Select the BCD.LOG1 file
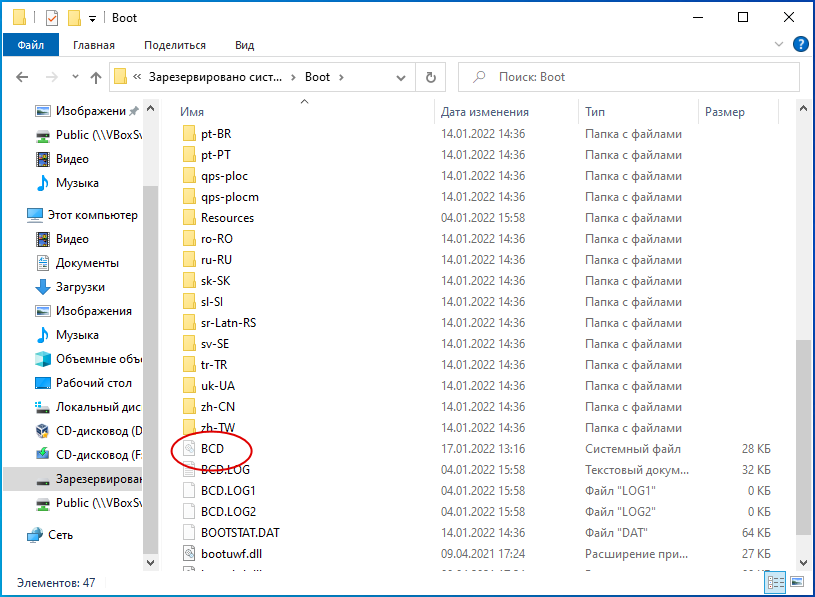 click(228, 491)
